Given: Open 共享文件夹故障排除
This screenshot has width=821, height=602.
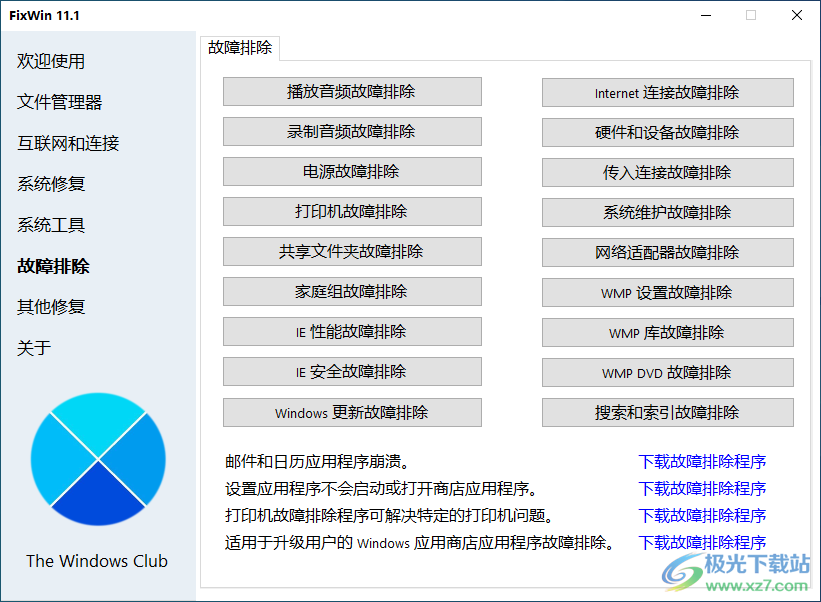Looking at the screenshot, I should [x=351, y=252].
